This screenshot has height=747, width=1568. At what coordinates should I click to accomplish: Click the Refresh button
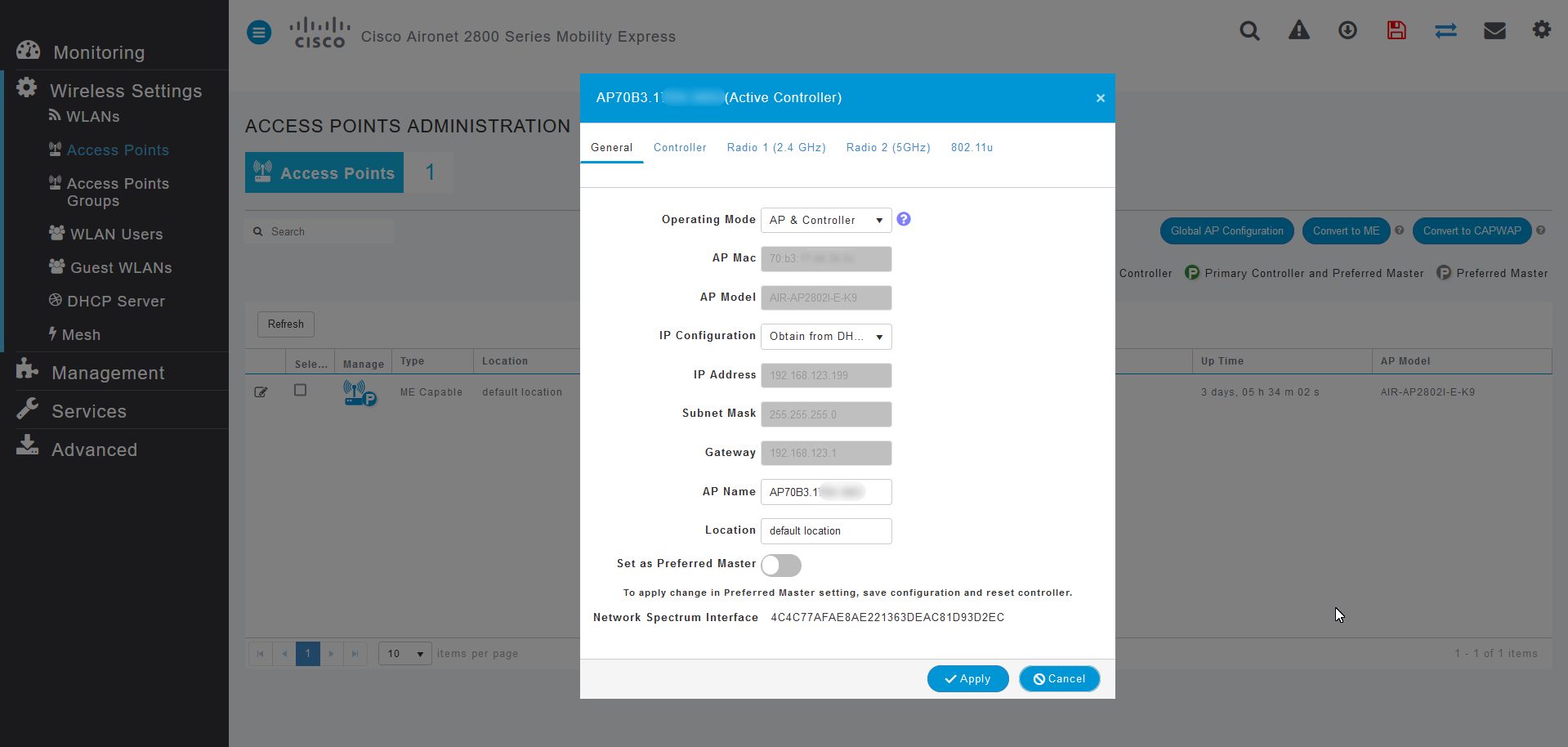(286, 324)
